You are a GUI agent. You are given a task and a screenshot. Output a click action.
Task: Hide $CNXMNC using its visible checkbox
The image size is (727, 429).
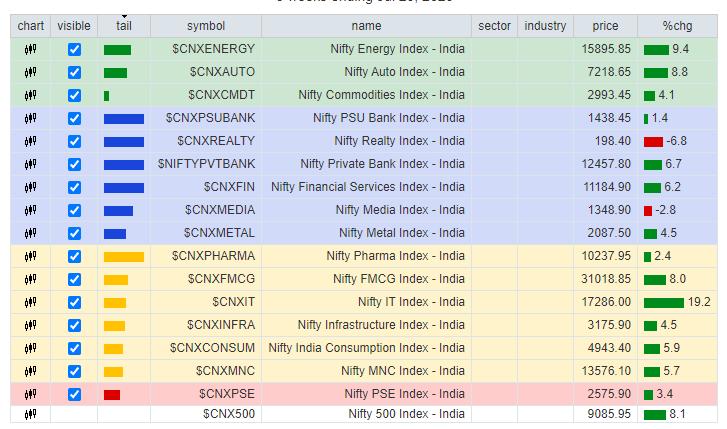pyautogui.click(x=74, y=371)
